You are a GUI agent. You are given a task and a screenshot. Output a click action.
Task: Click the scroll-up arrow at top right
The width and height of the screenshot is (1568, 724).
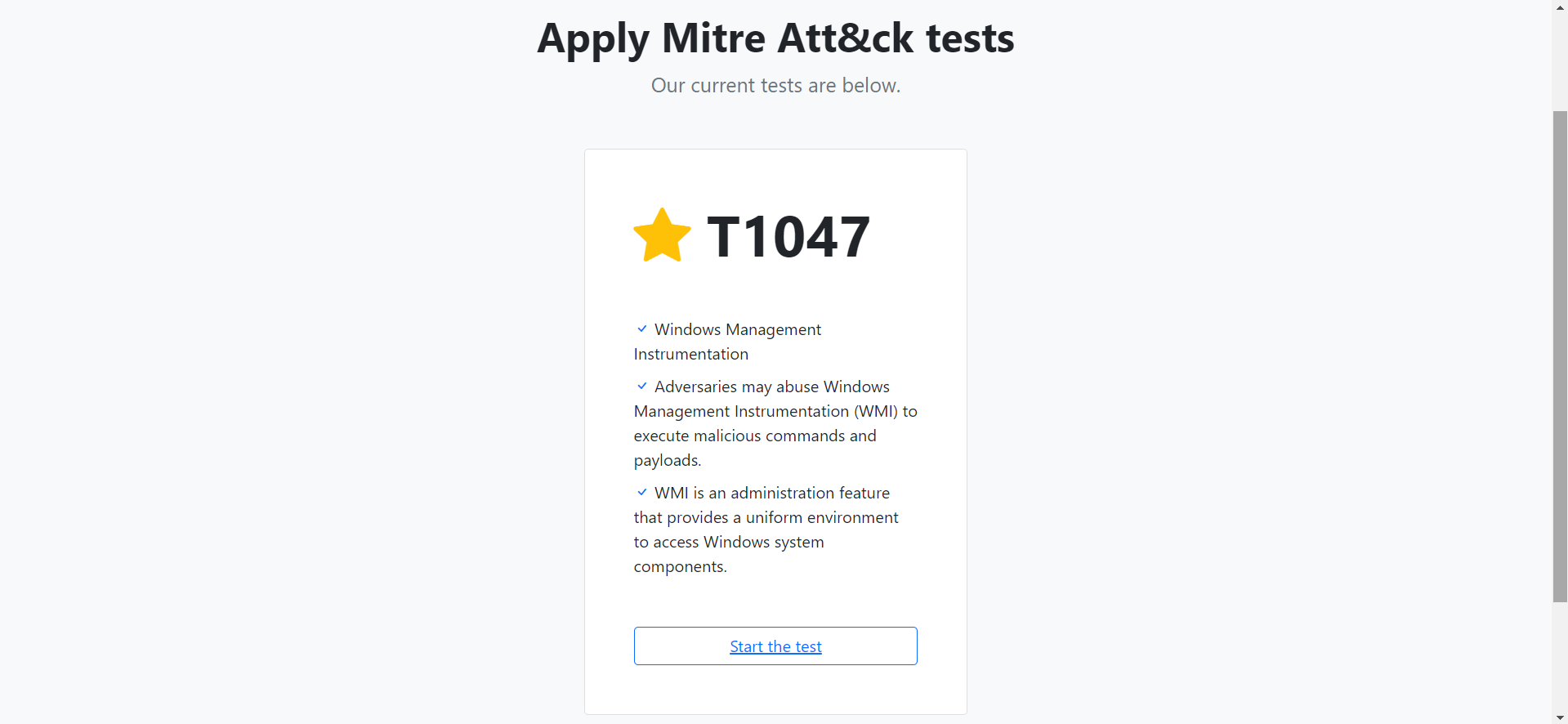[1559, 7]
